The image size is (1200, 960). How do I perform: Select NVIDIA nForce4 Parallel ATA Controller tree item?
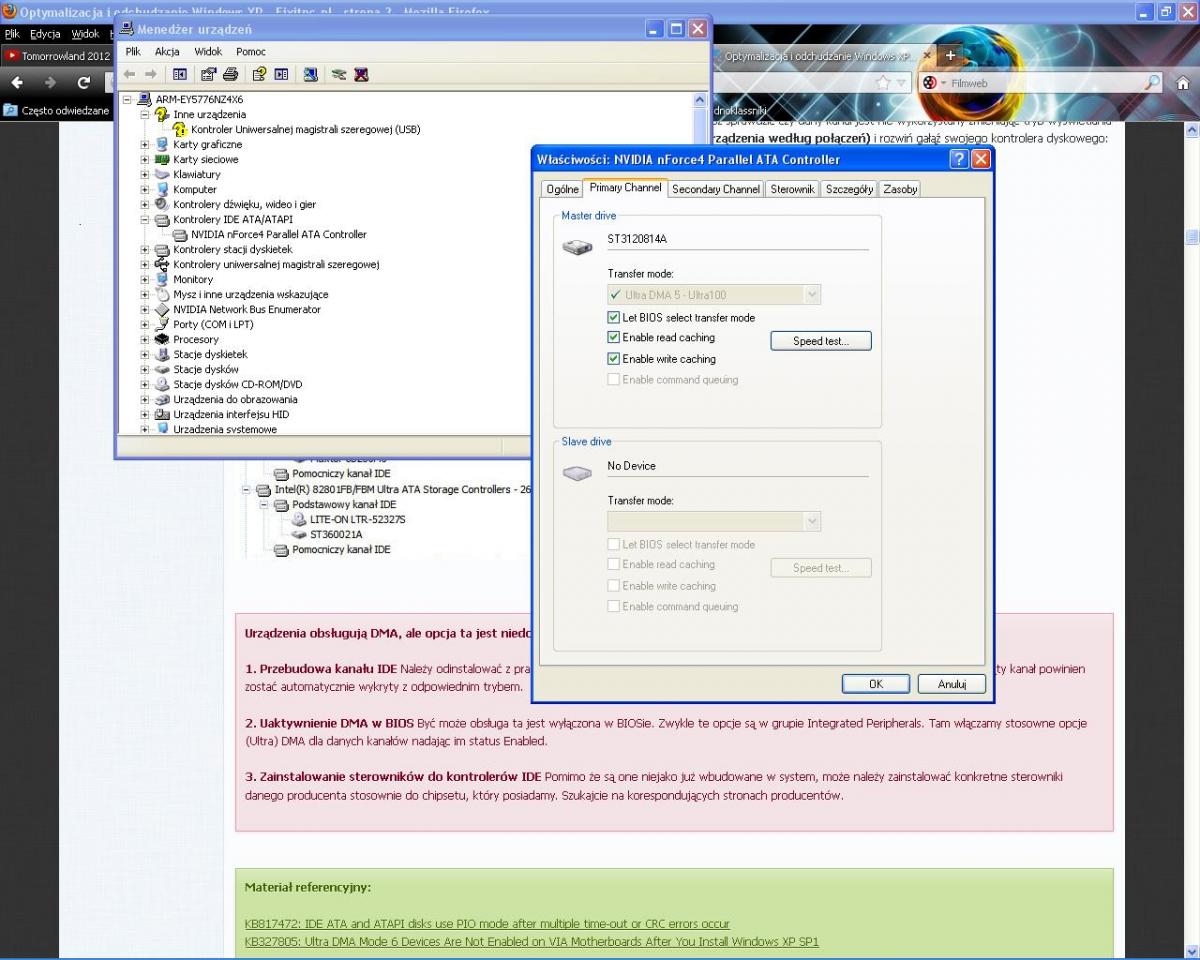click(x=279, y=234)
